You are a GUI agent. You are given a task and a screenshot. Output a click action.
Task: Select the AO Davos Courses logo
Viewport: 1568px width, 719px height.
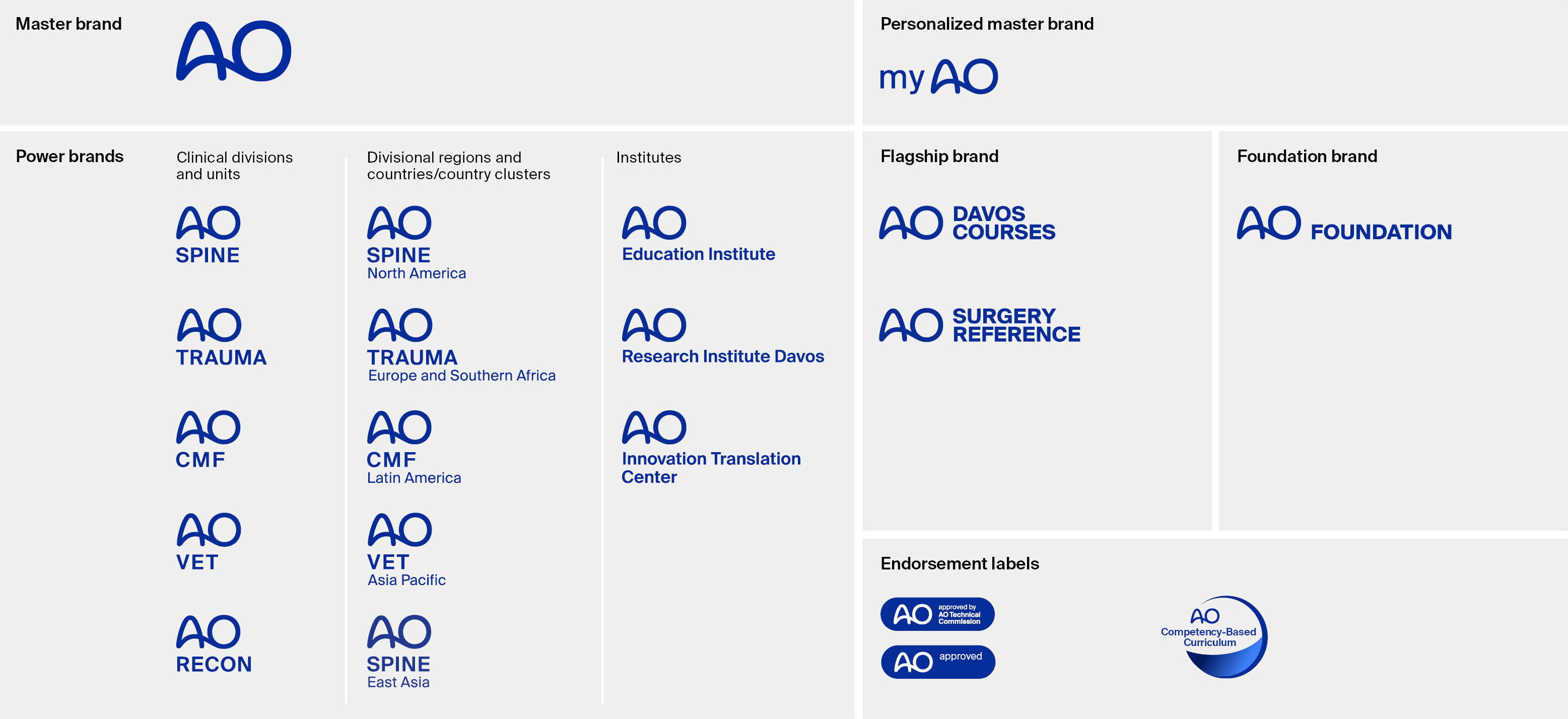[x=967, y=223]
